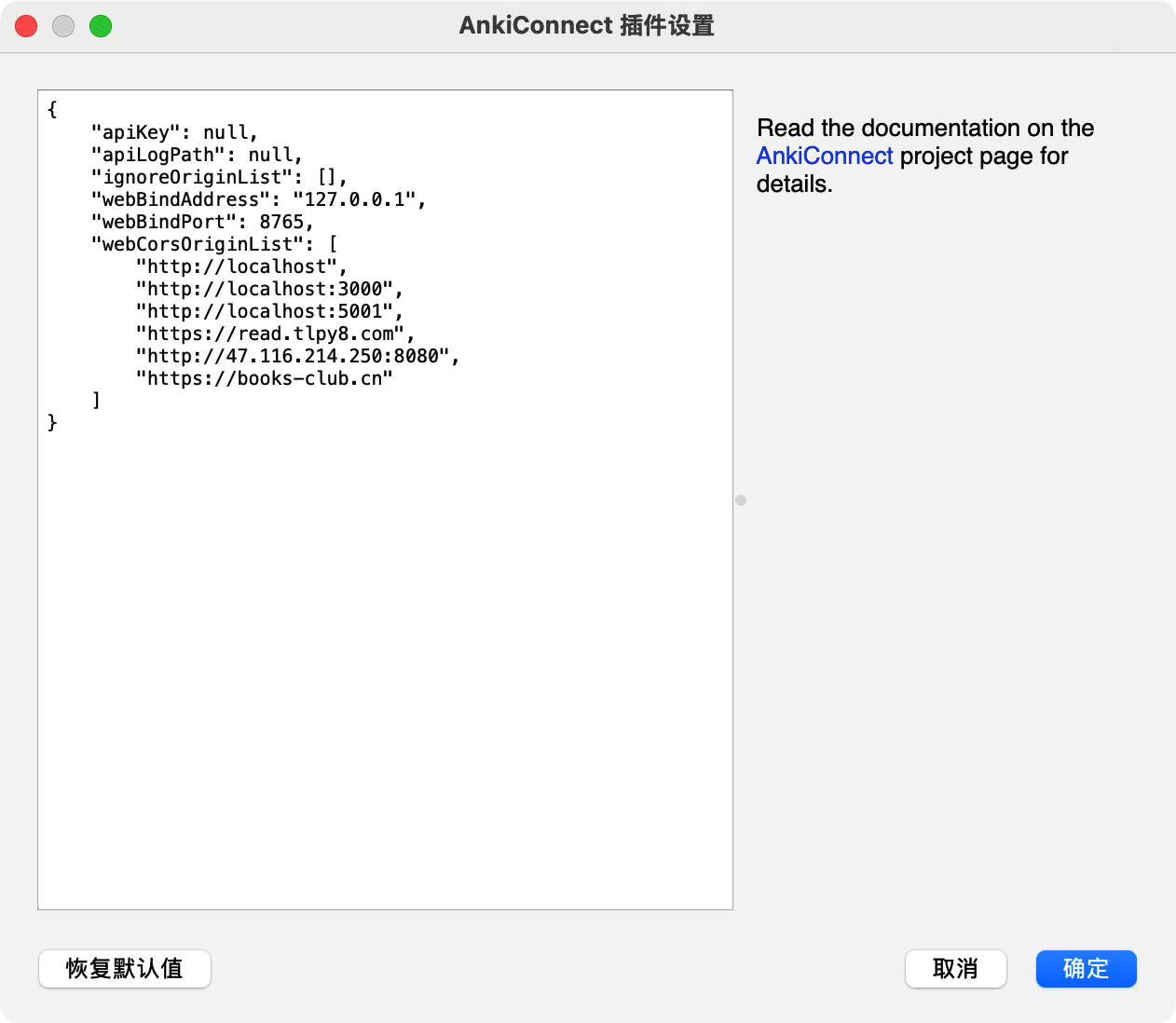
Task: Click blank area inside JSON config editor
Action: (x=385, y=671)
